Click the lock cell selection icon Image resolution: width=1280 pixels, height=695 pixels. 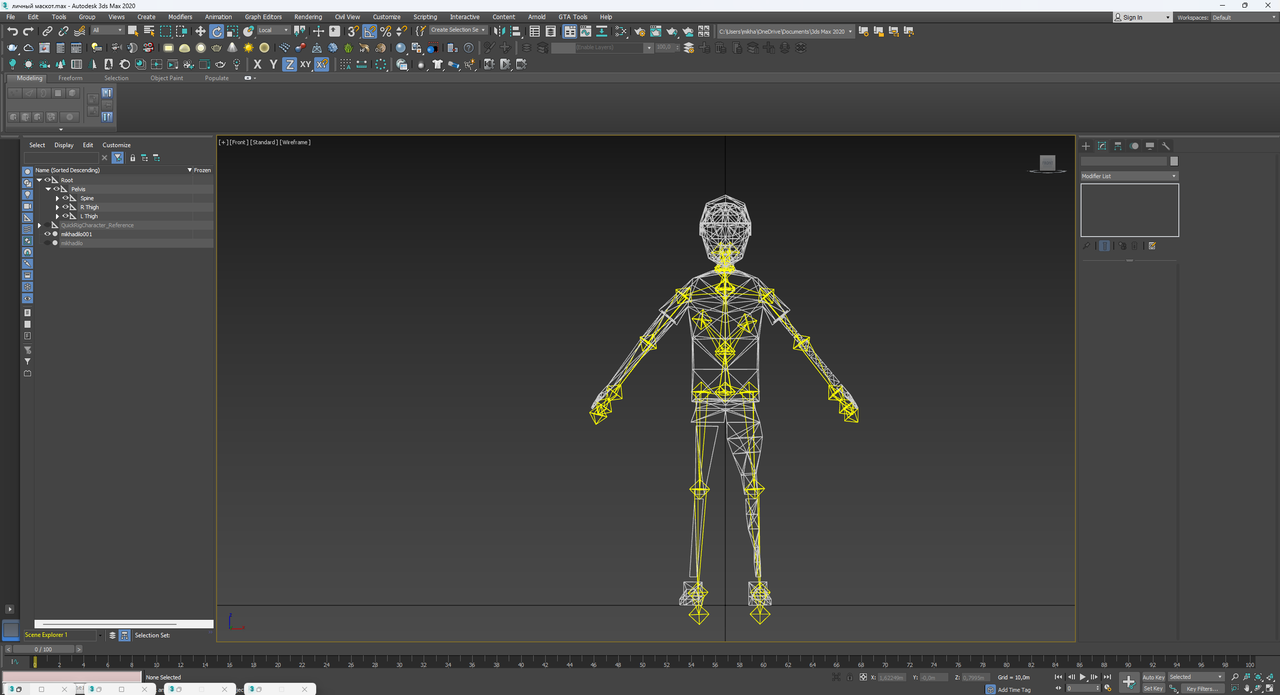pyautogui.click(x=132, y=158)
